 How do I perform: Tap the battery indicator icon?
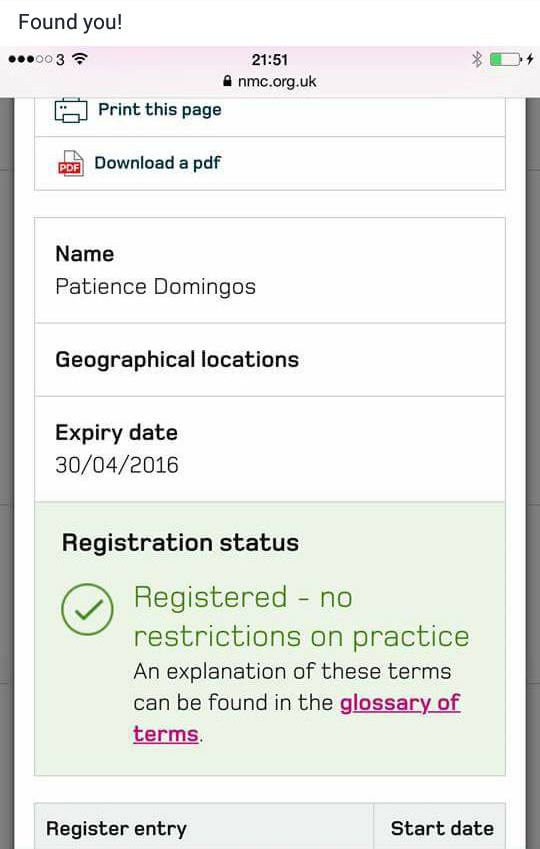[x=506, y=59]
